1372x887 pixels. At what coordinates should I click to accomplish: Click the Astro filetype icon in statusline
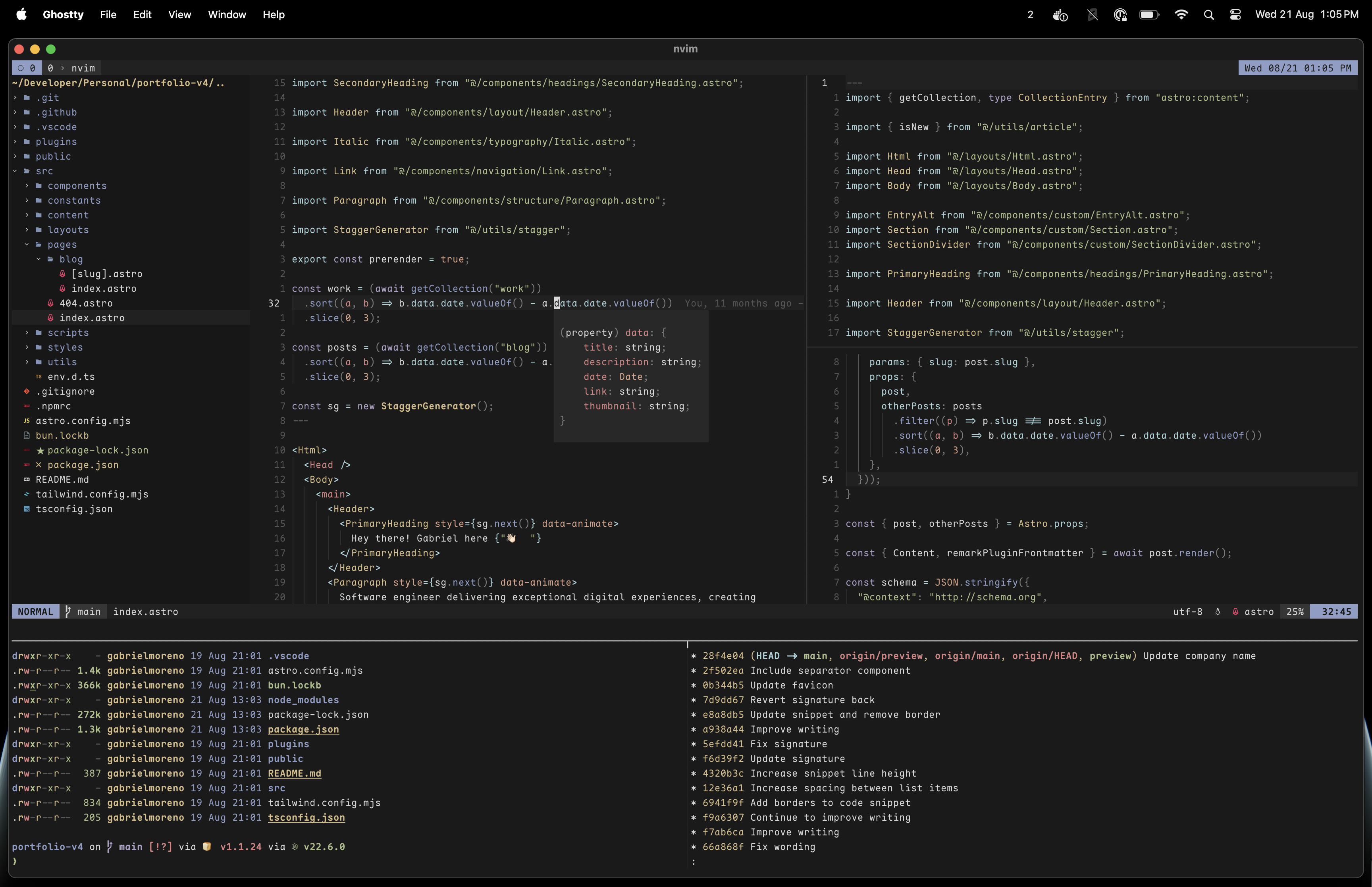1235,612
